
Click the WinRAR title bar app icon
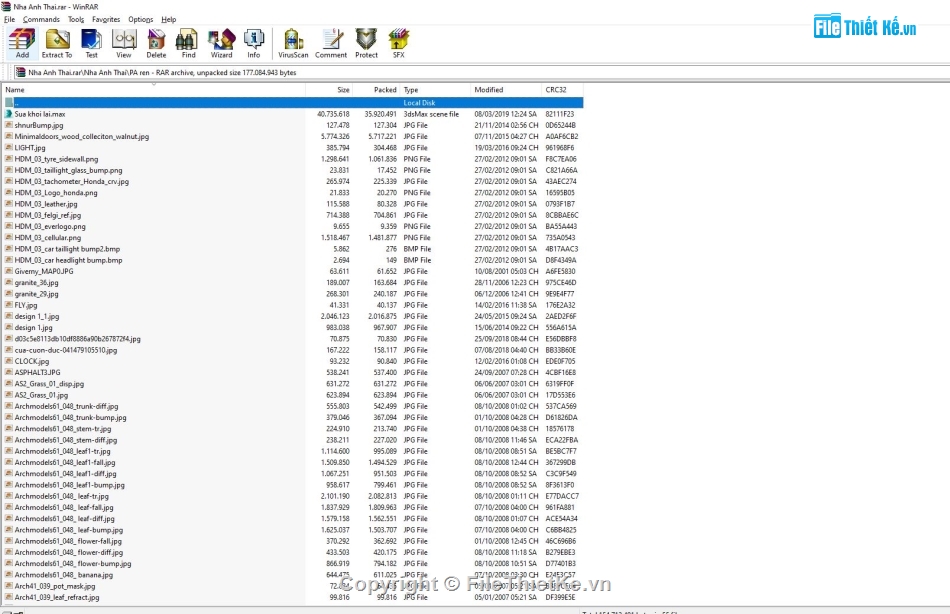6,7
